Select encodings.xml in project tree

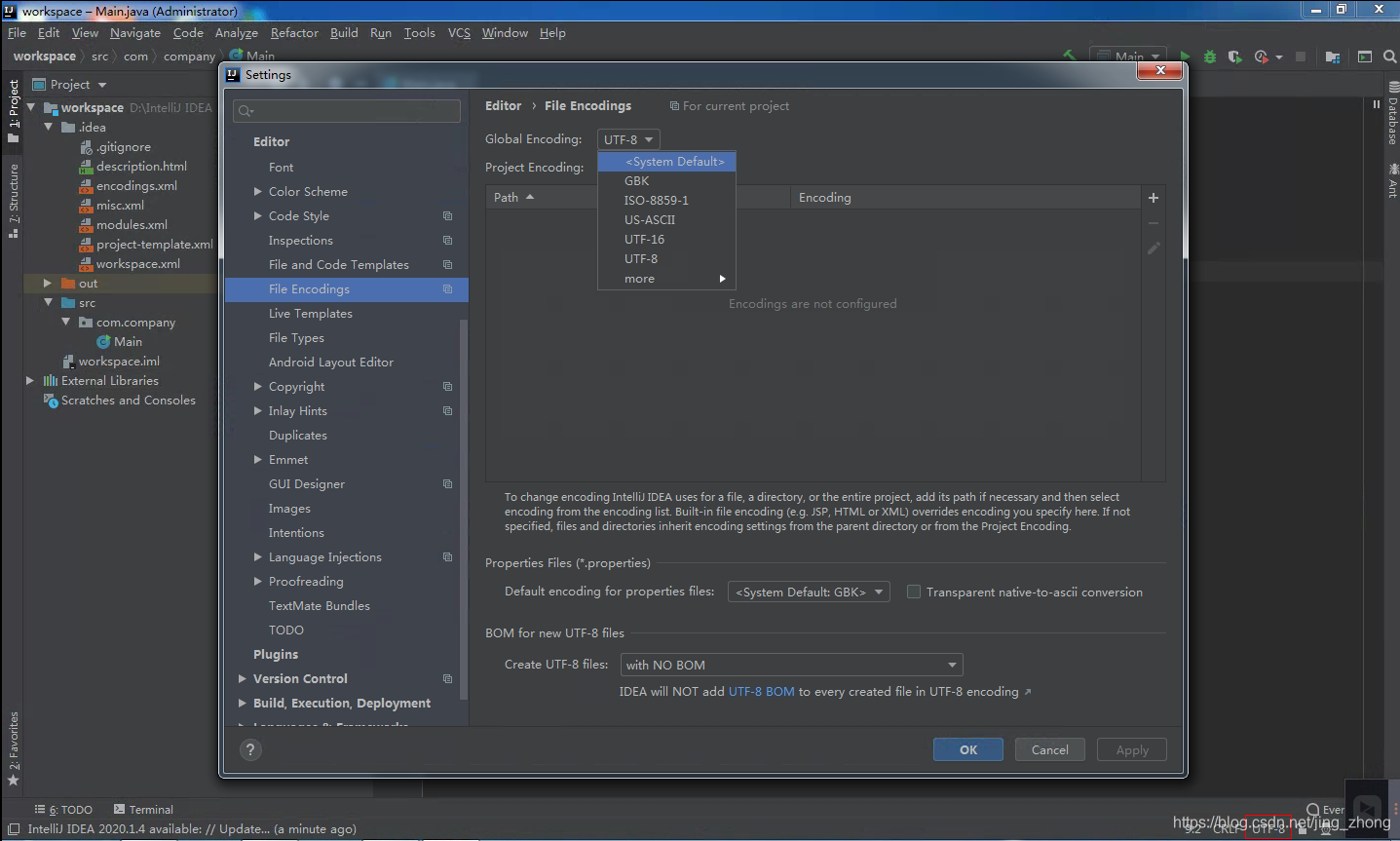[x=136, y=186]
